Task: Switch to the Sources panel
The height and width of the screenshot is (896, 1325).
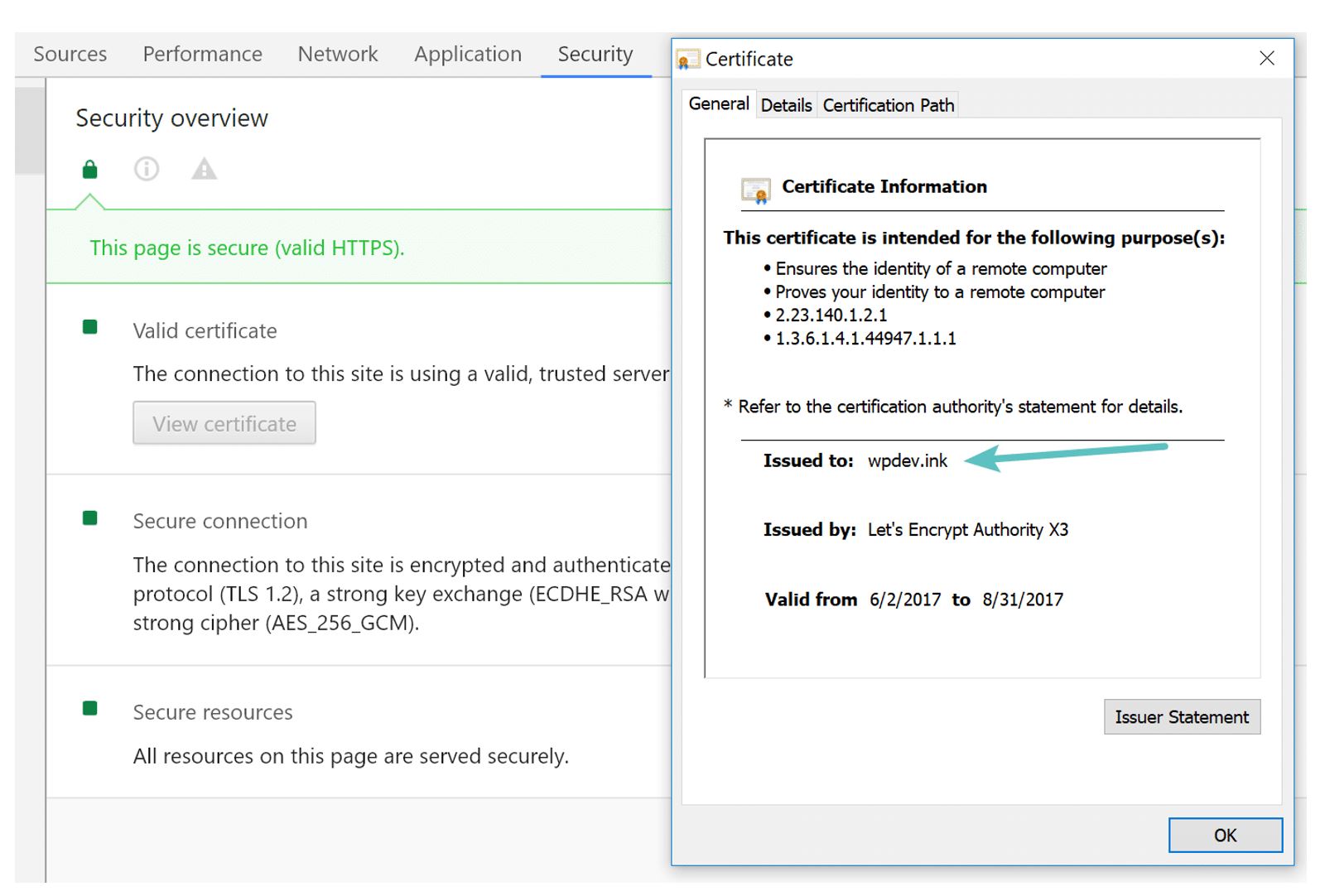Action: point(70,53)
